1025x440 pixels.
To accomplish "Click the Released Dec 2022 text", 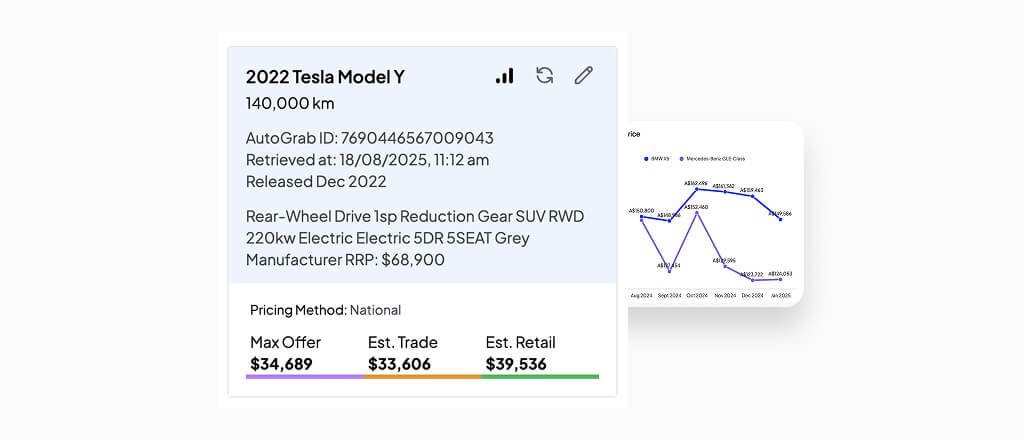I will pyautogui.click(x=316, y=181).
